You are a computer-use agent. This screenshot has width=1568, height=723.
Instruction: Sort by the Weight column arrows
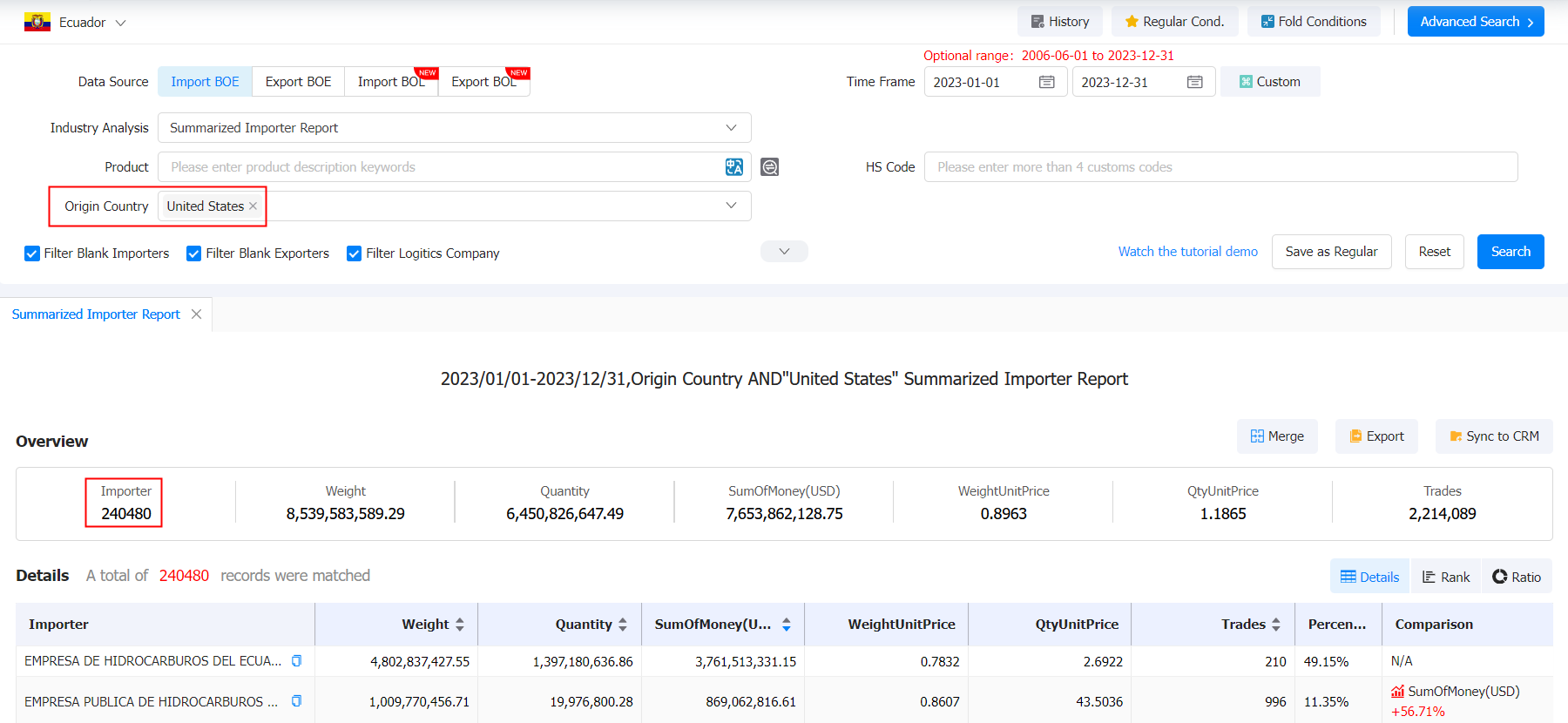[460, 625]
